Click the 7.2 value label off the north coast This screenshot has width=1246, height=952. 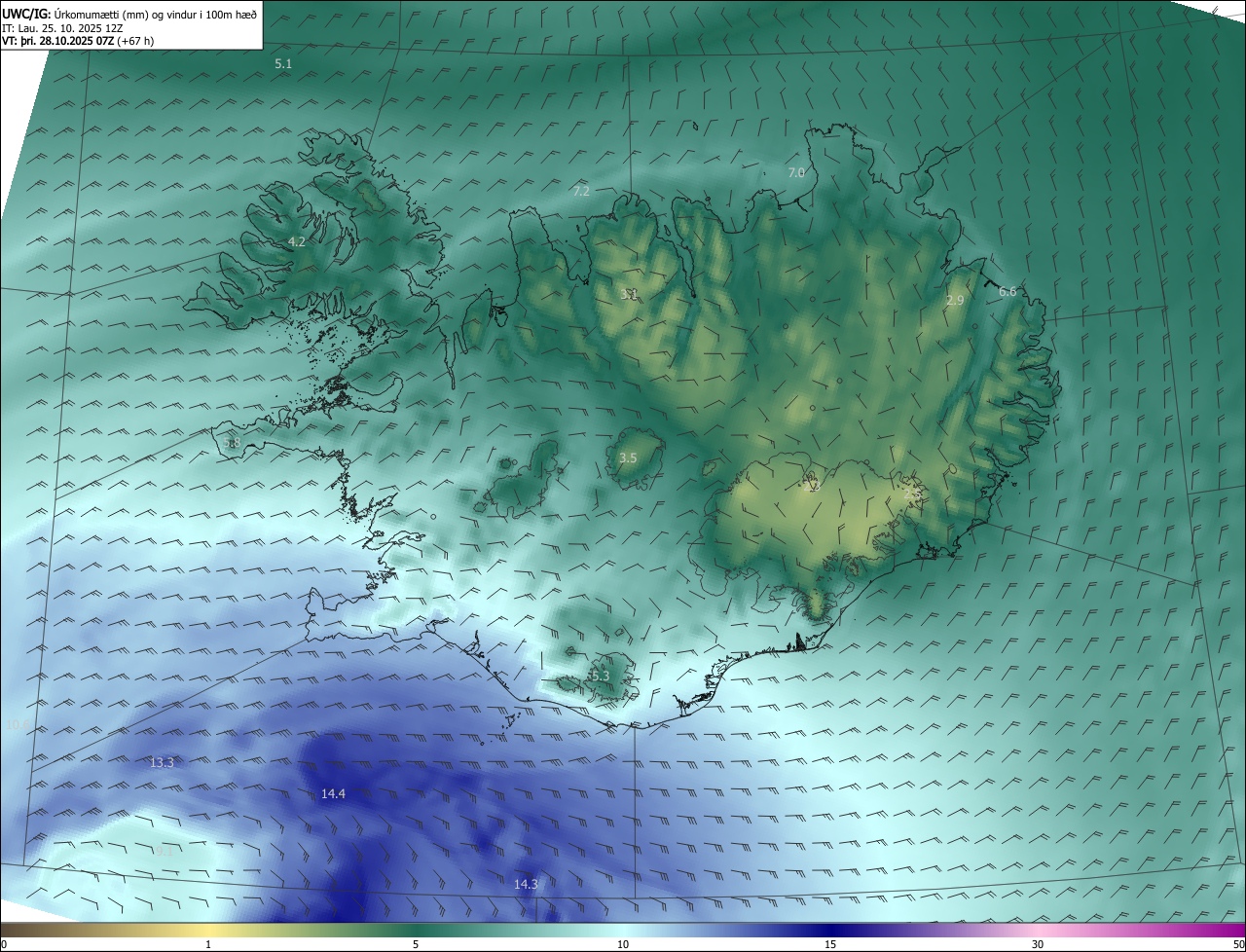pyautogui.click(x=581, y=192)
